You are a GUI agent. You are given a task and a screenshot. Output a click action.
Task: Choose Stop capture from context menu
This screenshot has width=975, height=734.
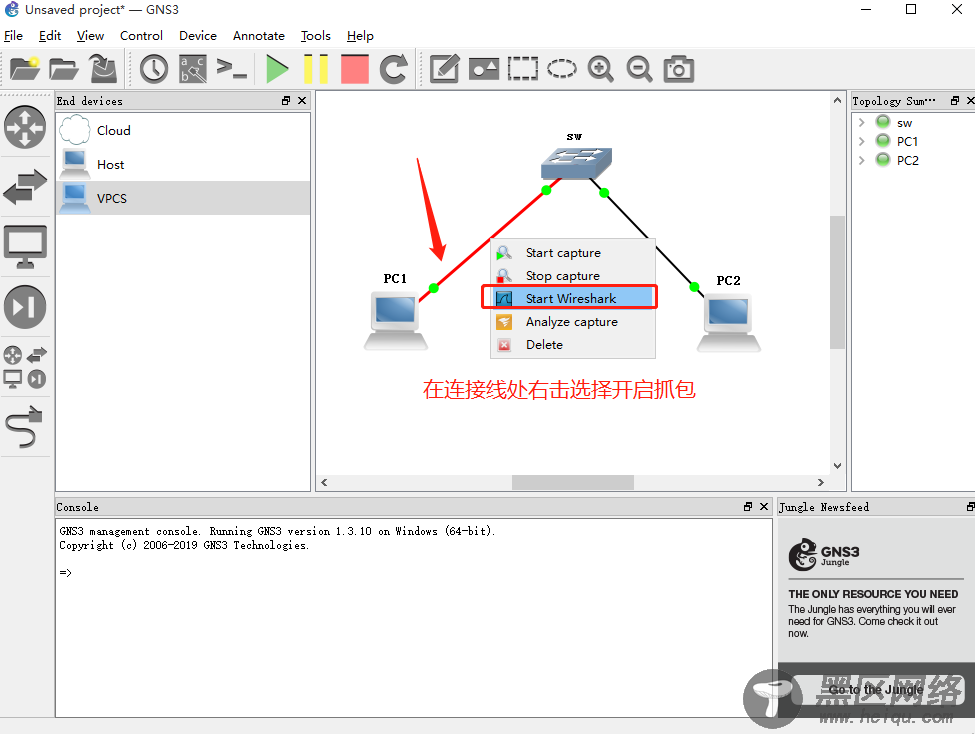pyautogui.click(x=573, y=276)
